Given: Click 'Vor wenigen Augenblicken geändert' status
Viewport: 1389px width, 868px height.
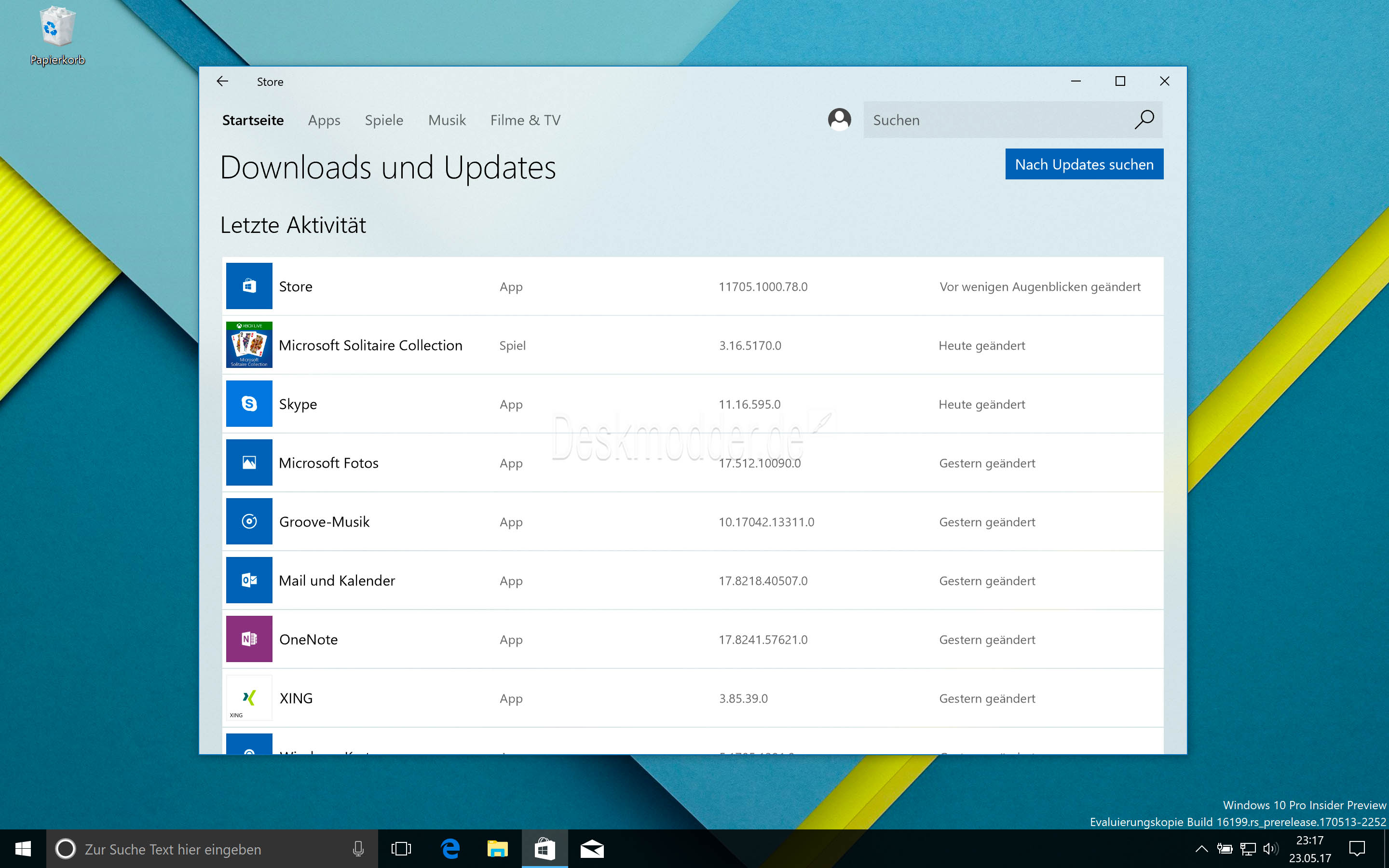Looking at the screenshot, I should pyautogui.click(x=1040, y=287).
